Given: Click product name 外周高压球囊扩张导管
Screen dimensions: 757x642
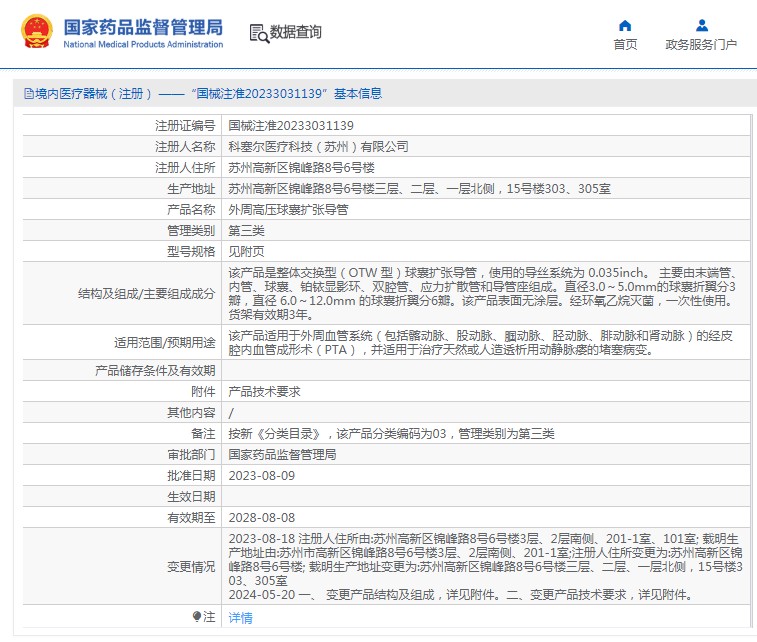Looking at the screenshot, I should click(x=288, y=209).
